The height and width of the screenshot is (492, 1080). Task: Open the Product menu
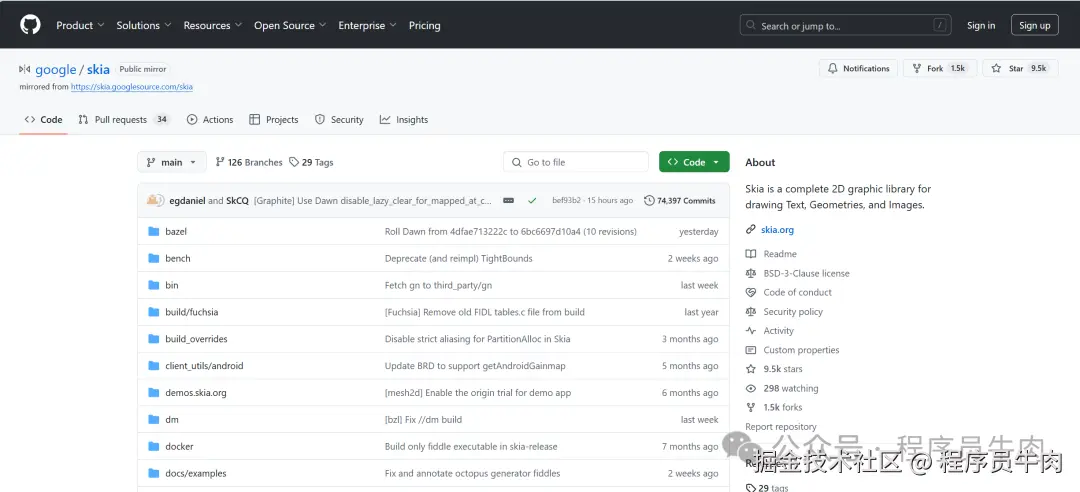pyautogui.click(x=80, y=25)
